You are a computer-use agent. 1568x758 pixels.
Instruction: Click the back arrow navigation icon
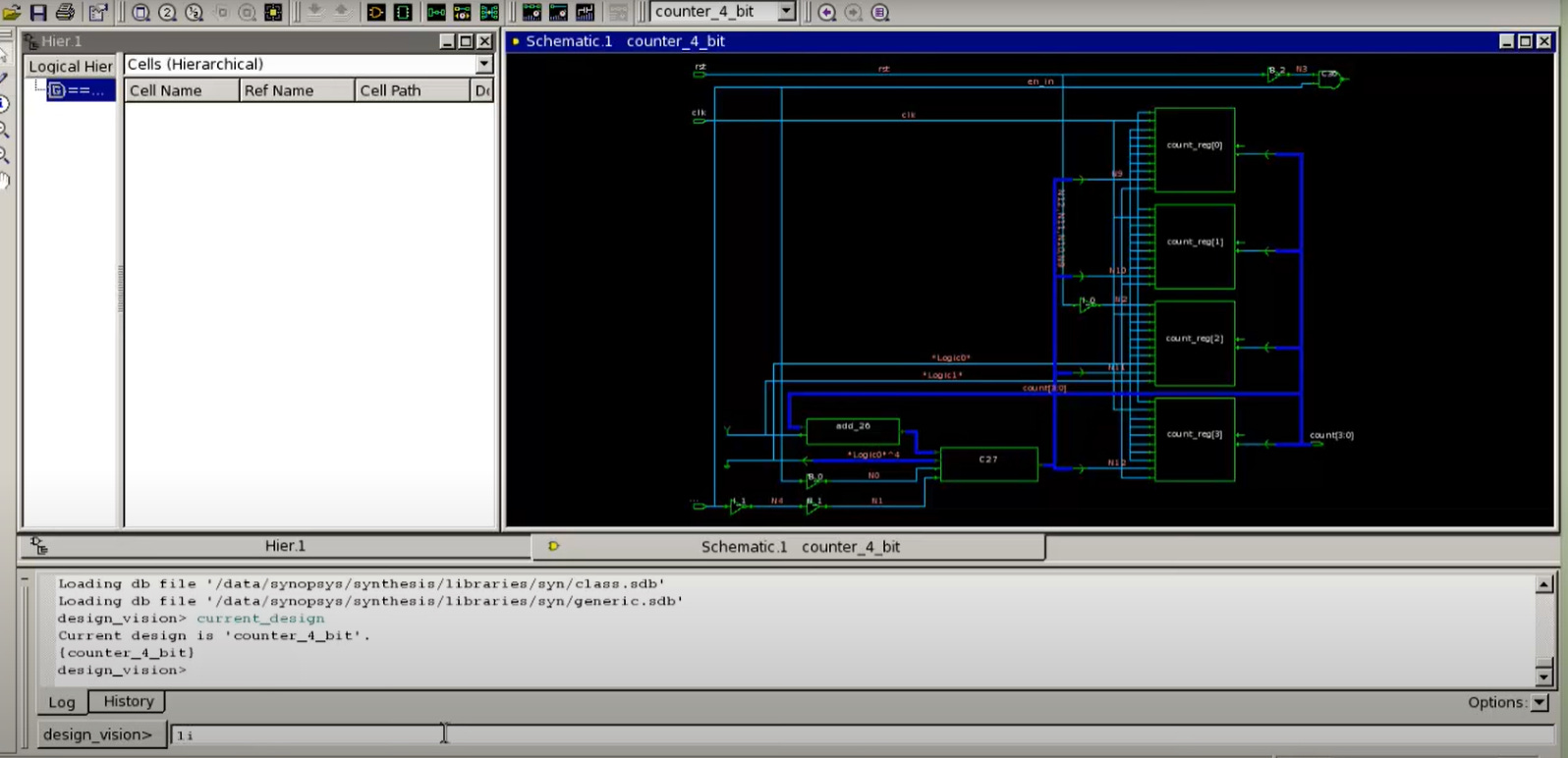(827, 12)
